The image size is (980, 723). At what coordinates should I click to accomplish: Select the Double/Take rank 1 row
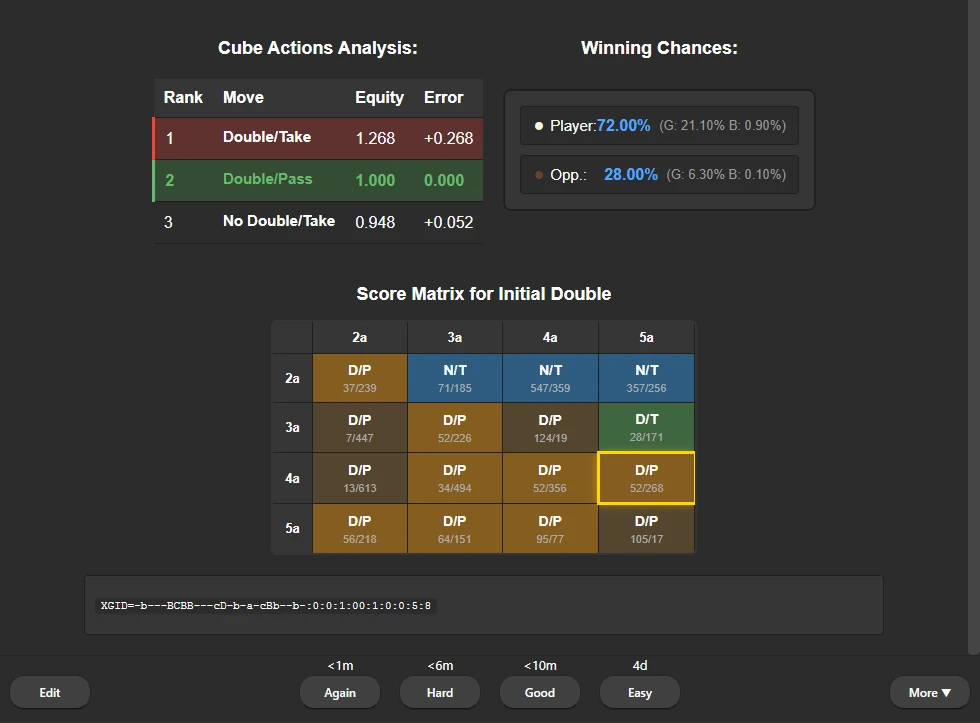pyautogui.click(x=318, y=139)
